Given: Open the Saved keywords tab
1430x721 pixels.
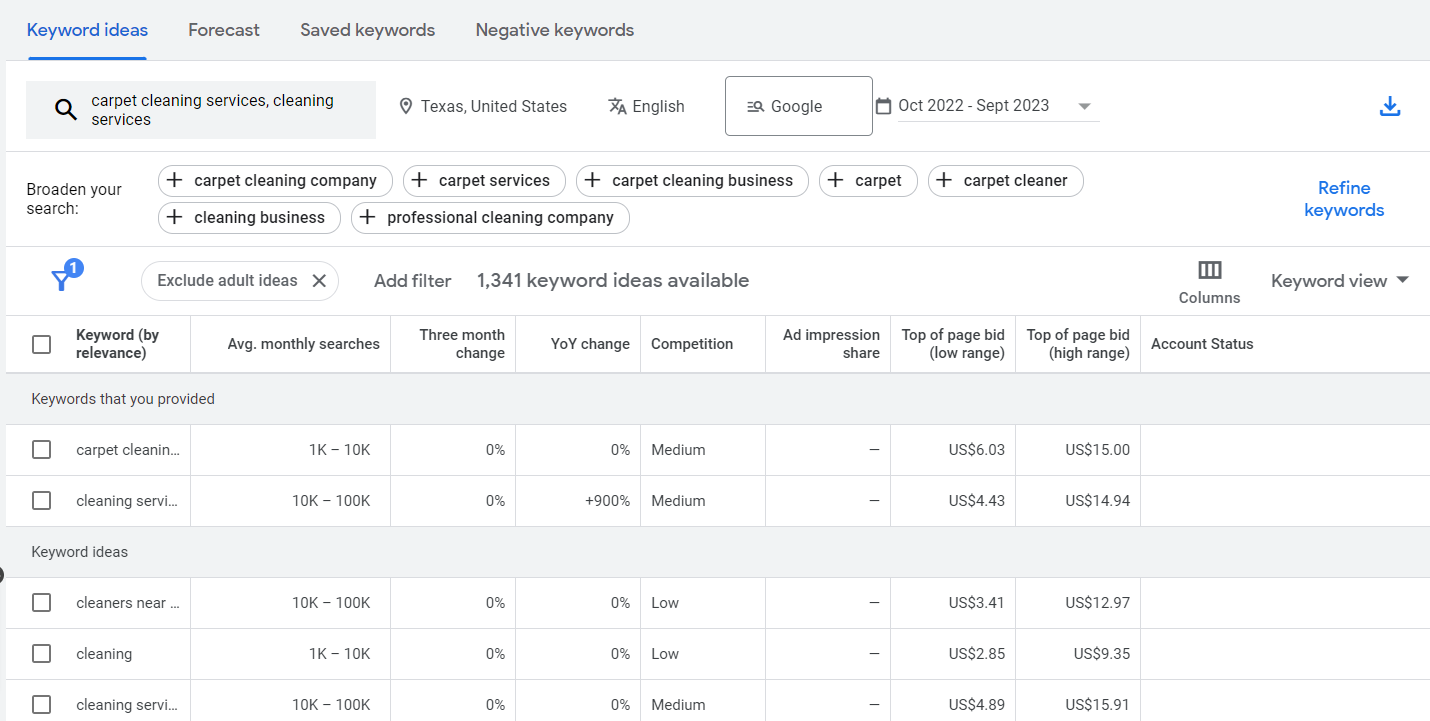Looking at the screenshot, I should 367,30.
